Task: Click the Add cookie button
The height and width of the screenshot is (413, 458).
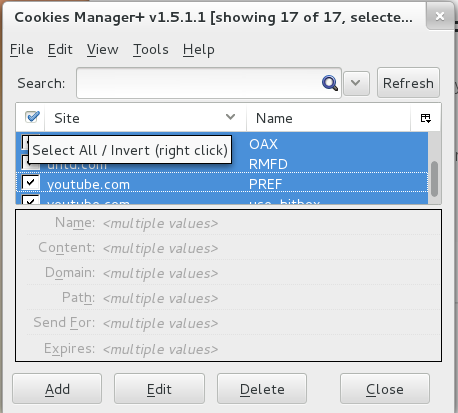Action: pos(57,389)
